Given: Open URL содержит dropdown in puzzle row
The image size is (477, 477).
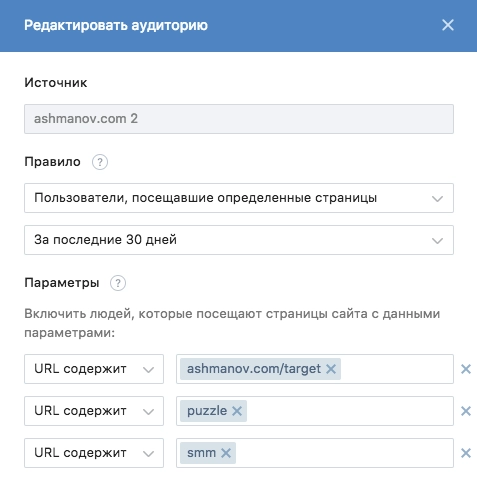Looking at the screenshot, I should point(94,411).
